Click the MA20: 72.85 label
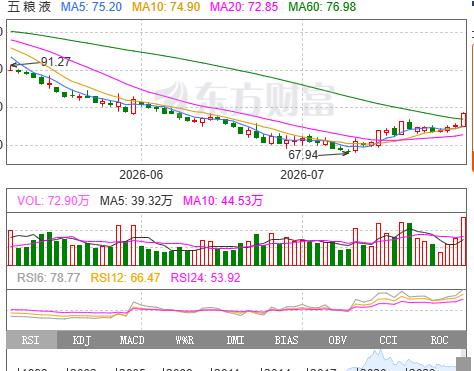The width and height of the screenshot is (474, 371). [x=244, y=7]
